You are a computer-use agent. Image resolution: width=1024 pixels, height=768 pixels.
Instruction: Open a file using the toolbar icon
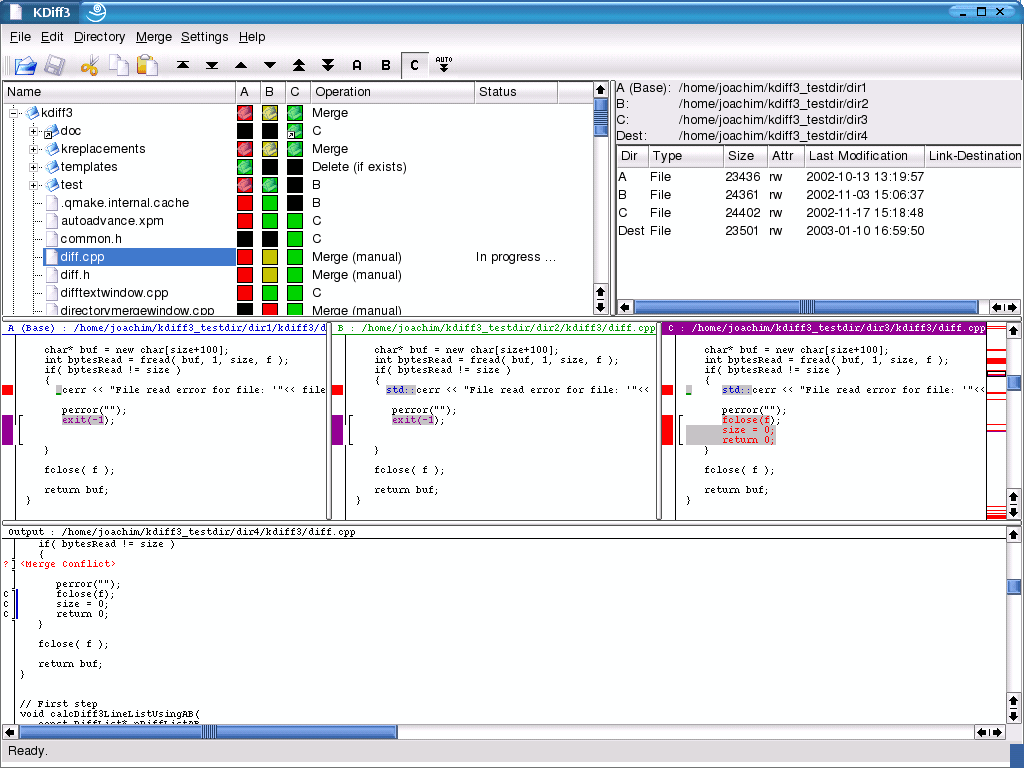(24, 65)
